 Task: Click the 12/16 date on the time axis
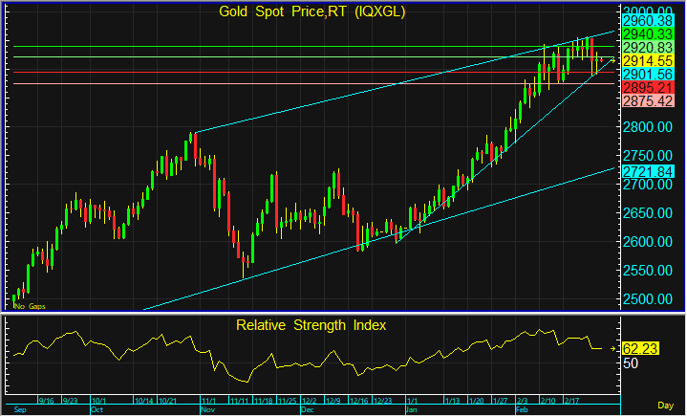tap(359, 400)
